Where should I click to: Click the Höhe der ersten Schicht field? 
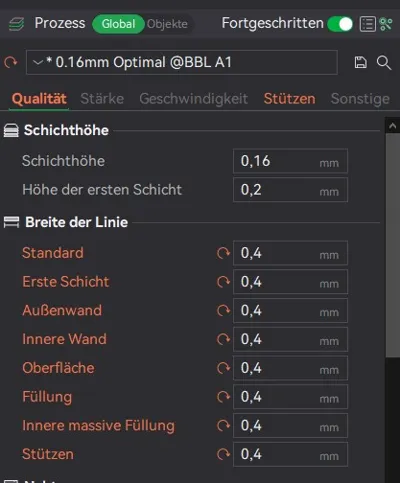click(x=290, y=190)
